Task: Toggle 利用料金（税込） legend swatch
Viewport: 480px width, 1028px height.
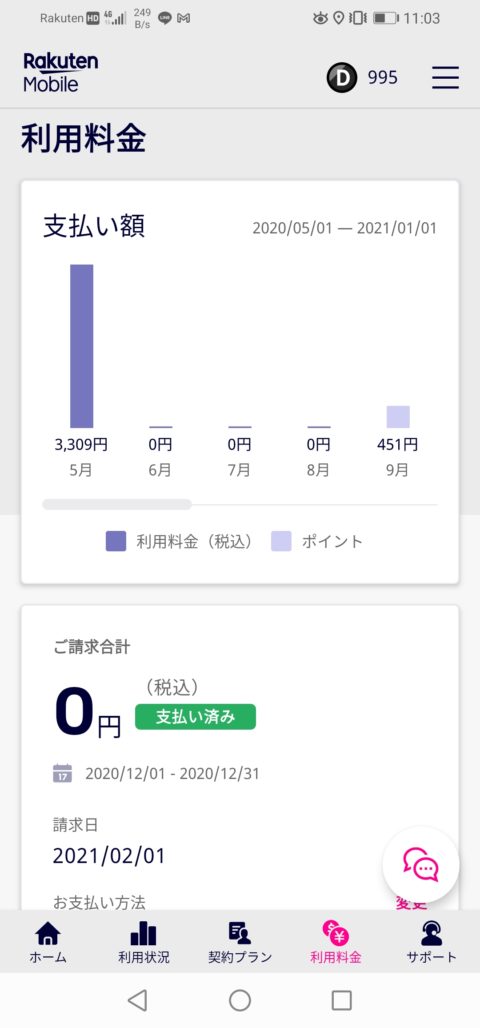Action: coord(115,542)
